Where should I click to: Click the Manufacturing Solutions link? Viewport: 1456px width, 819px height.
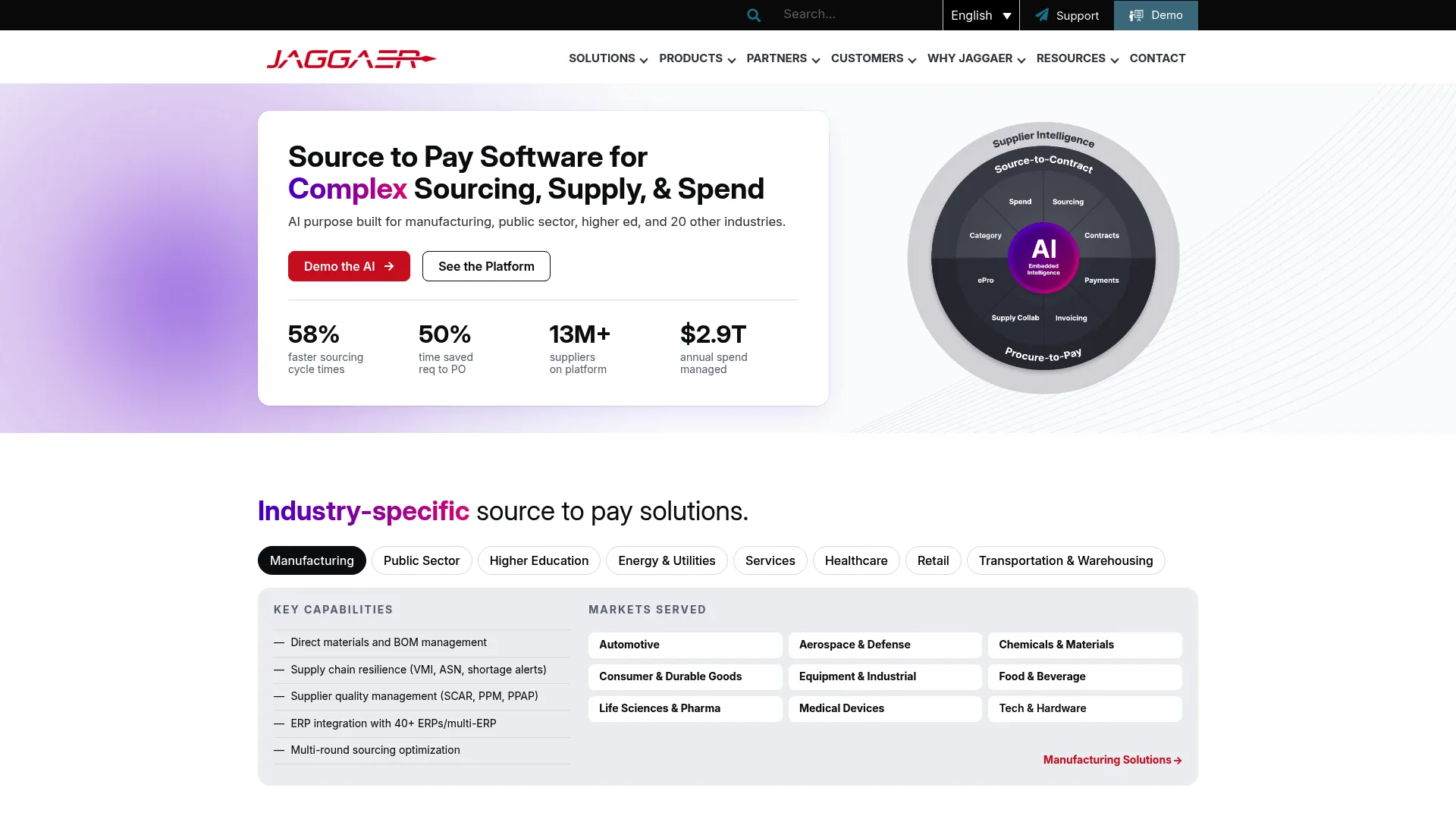click(1112, 760)
